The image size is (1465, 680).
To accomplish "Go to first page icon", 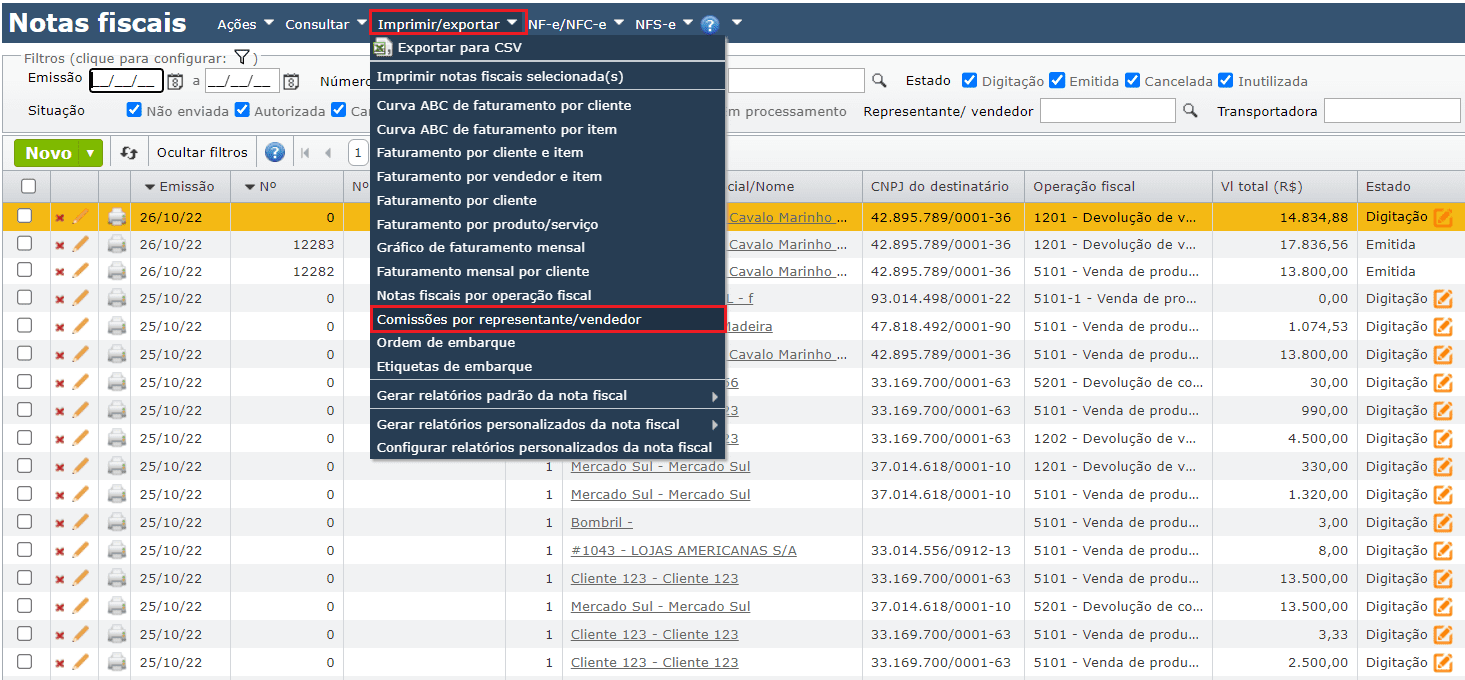I will pyautogui.click(x=306, y=153).
